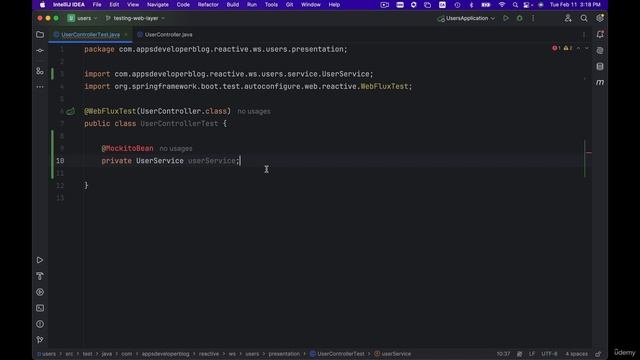Viewport: 640px width, 360px height.
Task: Click the Spring bean gutter icon on line 6
Action: pyautogui.click(x=71, y=111)
